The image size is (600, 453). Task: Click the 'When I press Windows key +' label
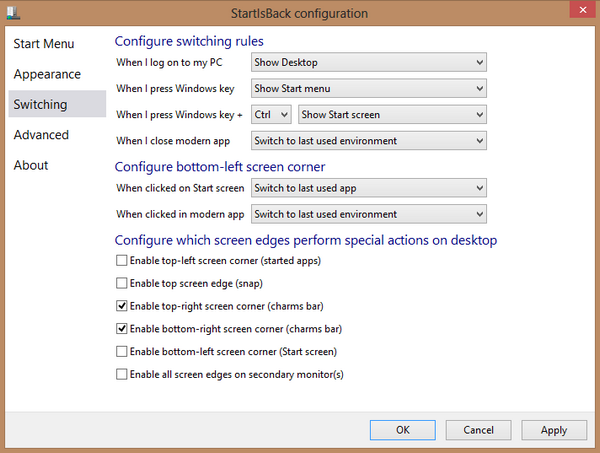tap(179, 114)
